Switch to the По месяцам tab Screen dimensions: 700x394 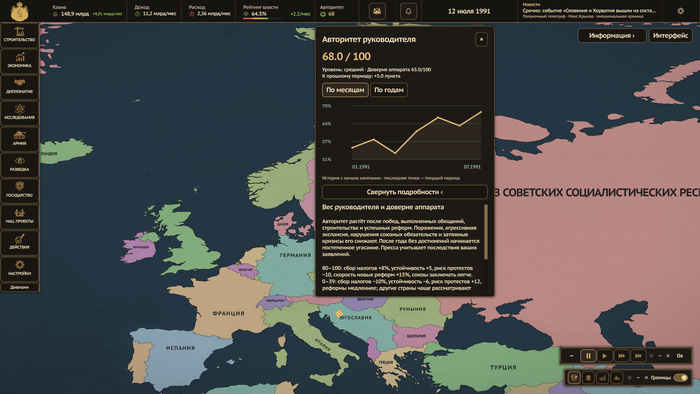click(345, 90)
